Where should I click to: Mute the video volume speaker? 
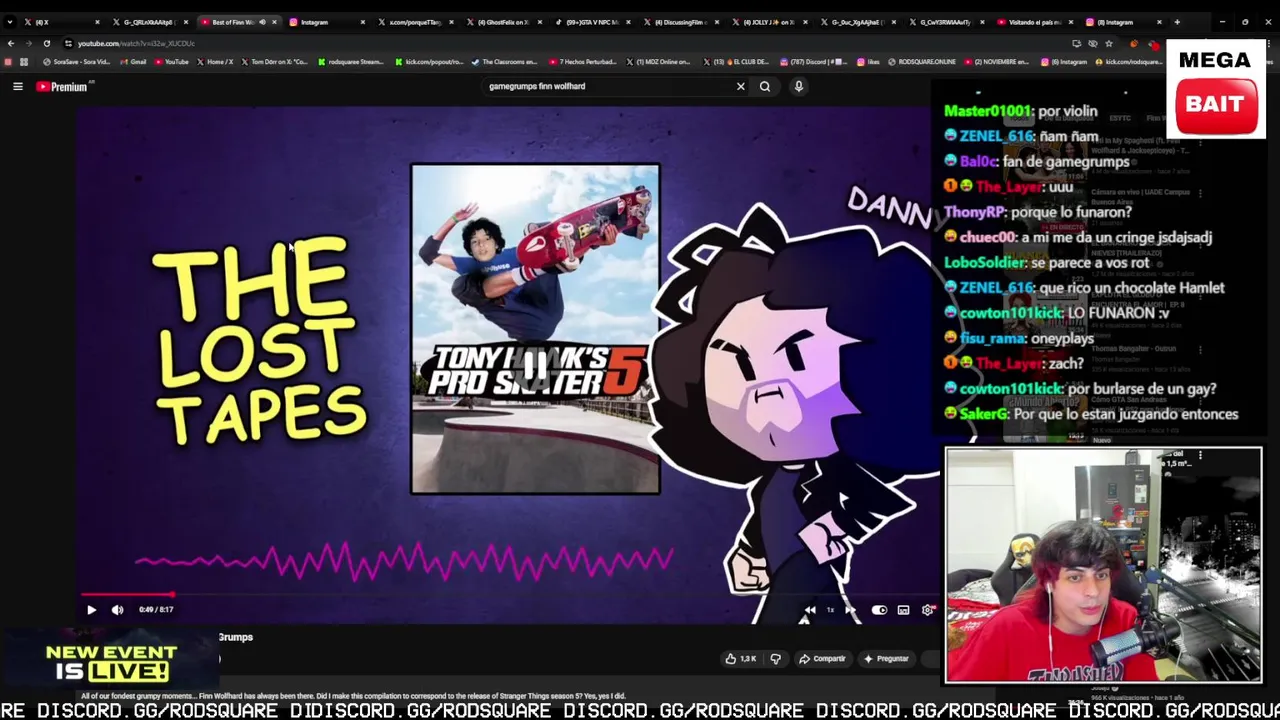click(117, 609)
